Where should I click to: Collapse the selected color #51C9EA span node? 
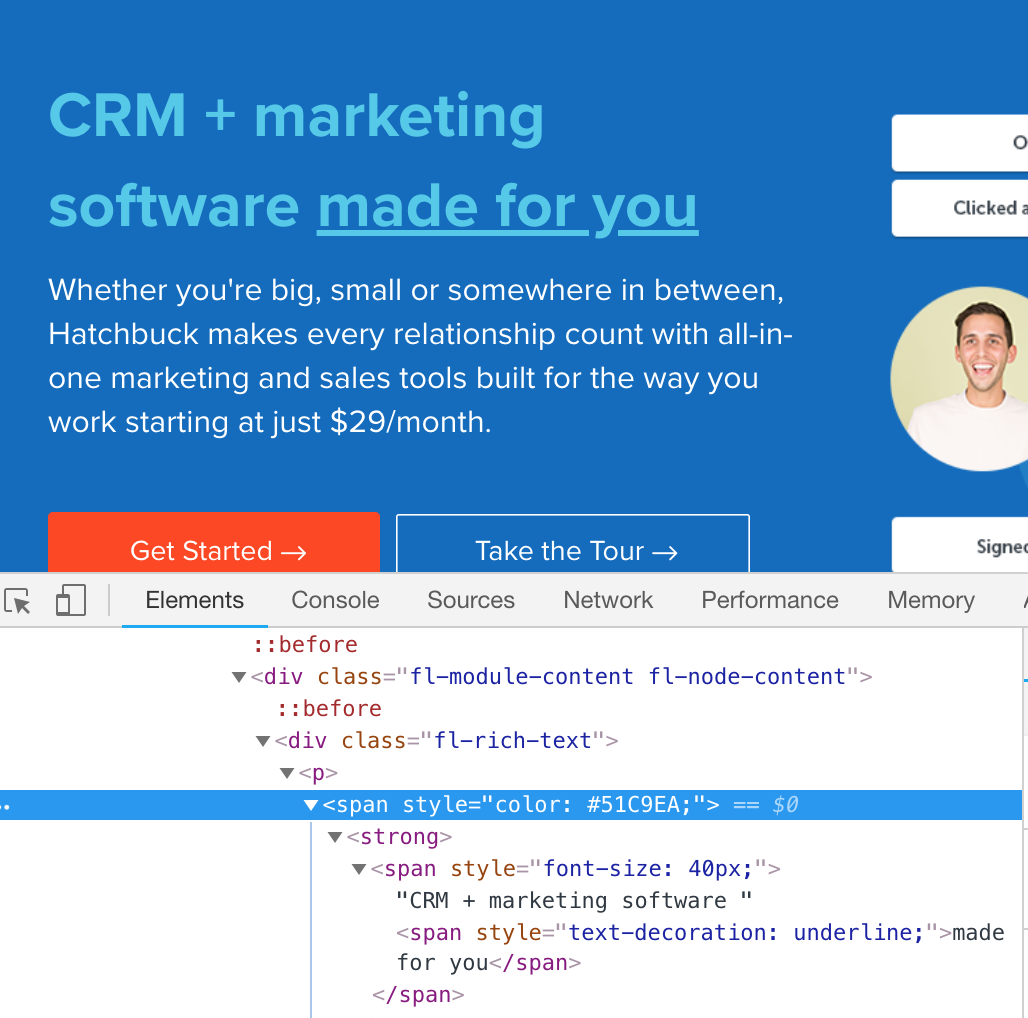[311, 805]
